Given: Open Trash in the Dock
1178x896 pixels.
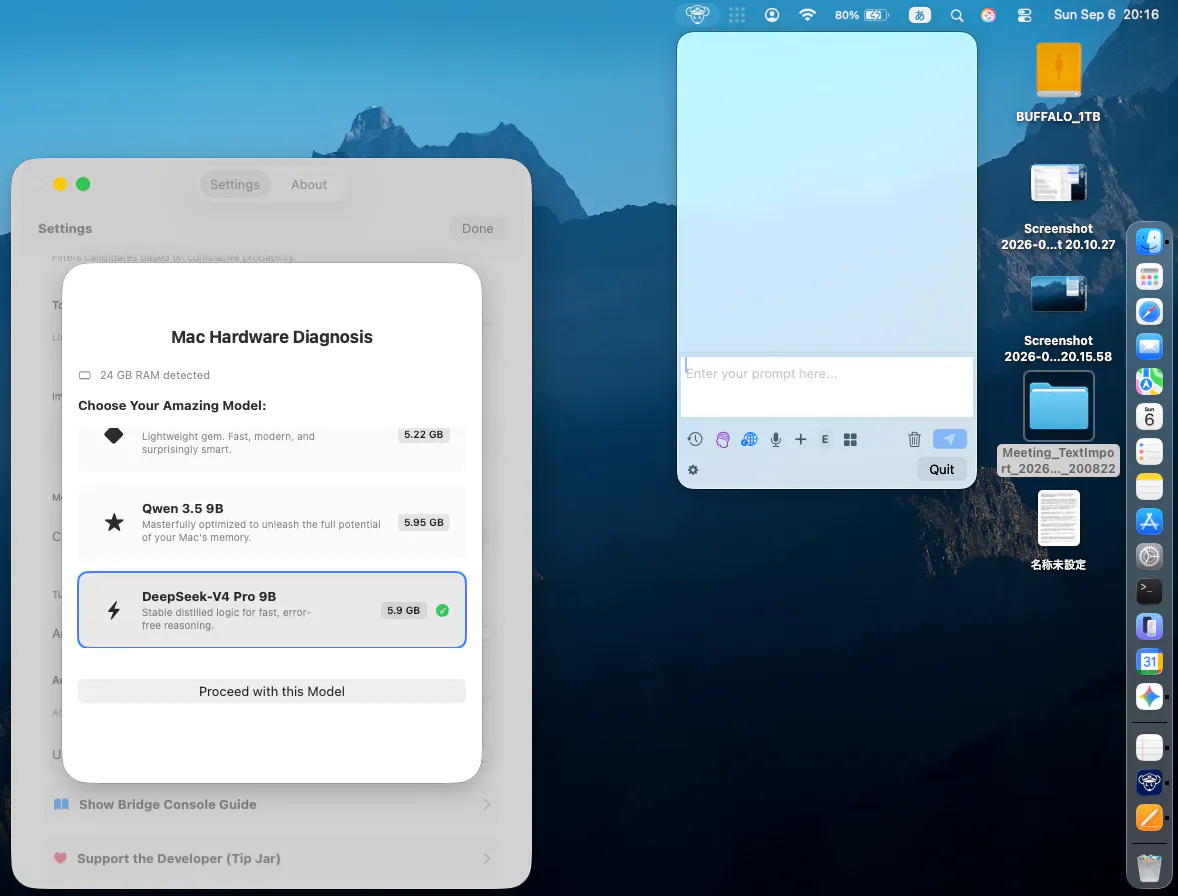Looking at the screenshot, I should (x=1149, y=867).
